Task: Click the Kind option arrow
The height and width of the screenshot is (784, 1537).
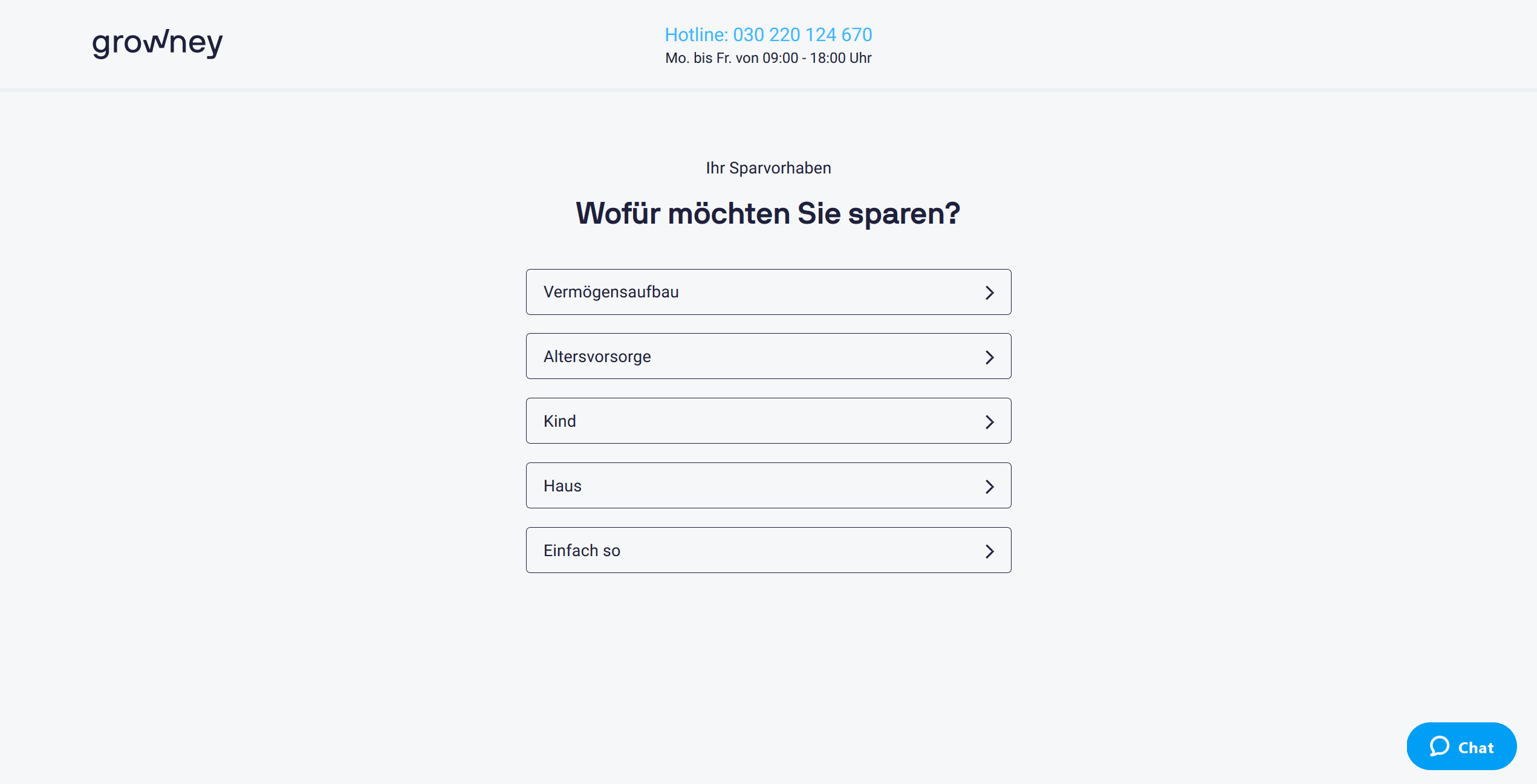Action: tap(988, 421)
